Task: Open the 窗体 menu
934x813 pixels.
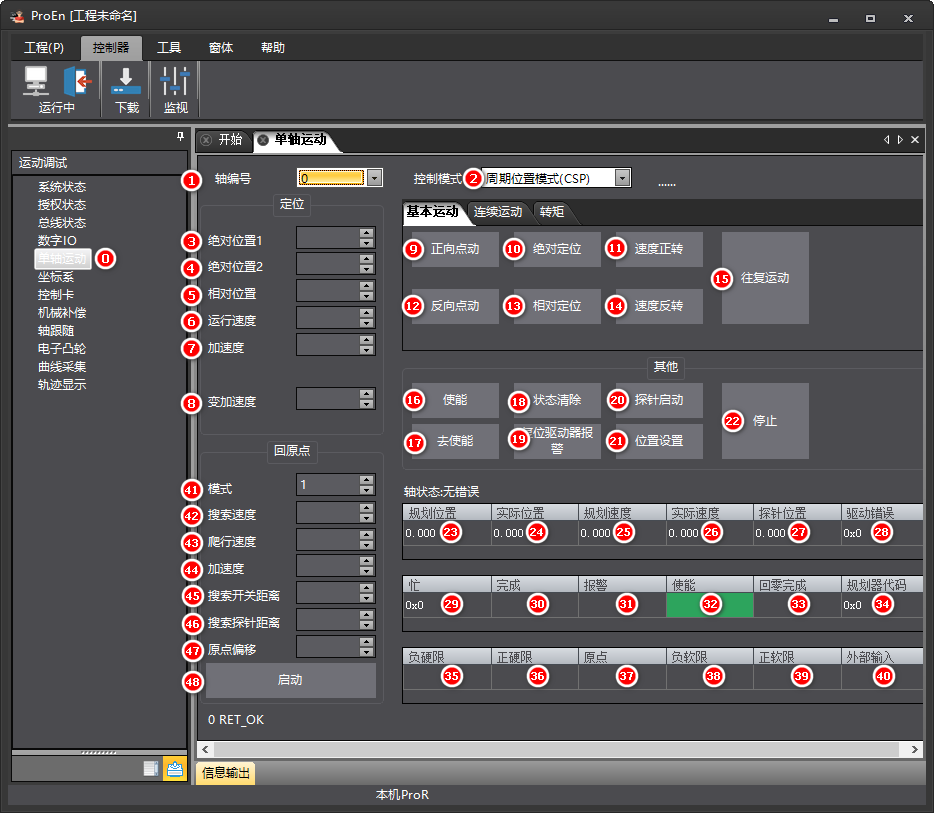Action: (x=220, y=48)
